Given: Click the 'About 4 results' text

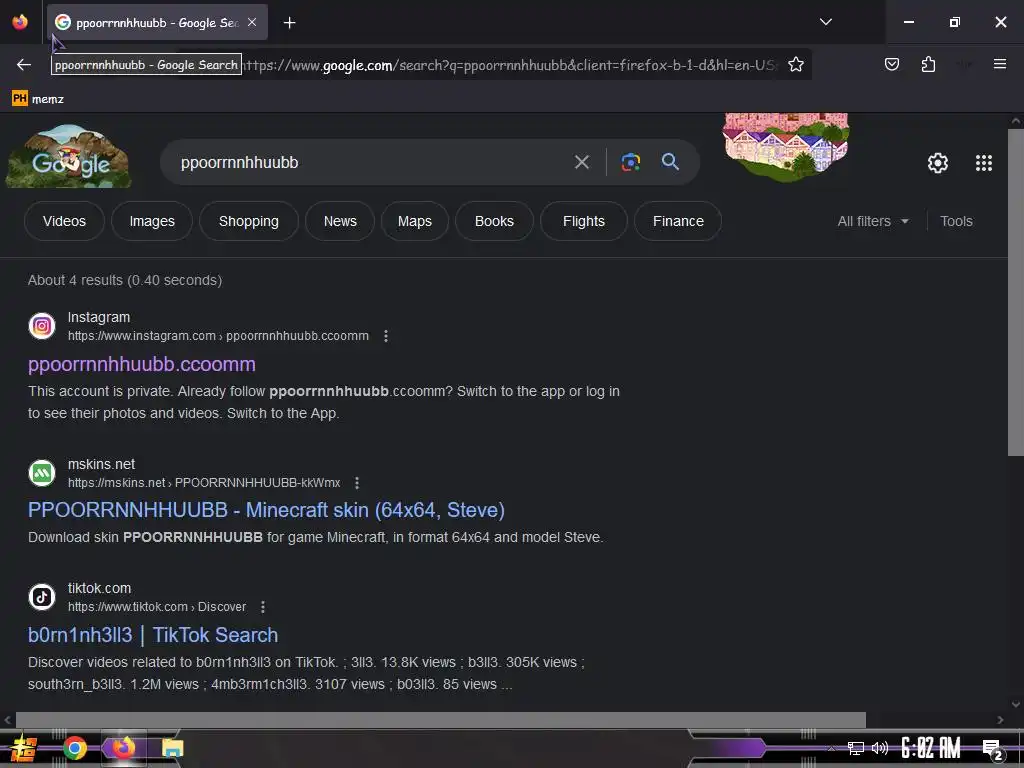Looking at the screenshot, I should (125, 280).
